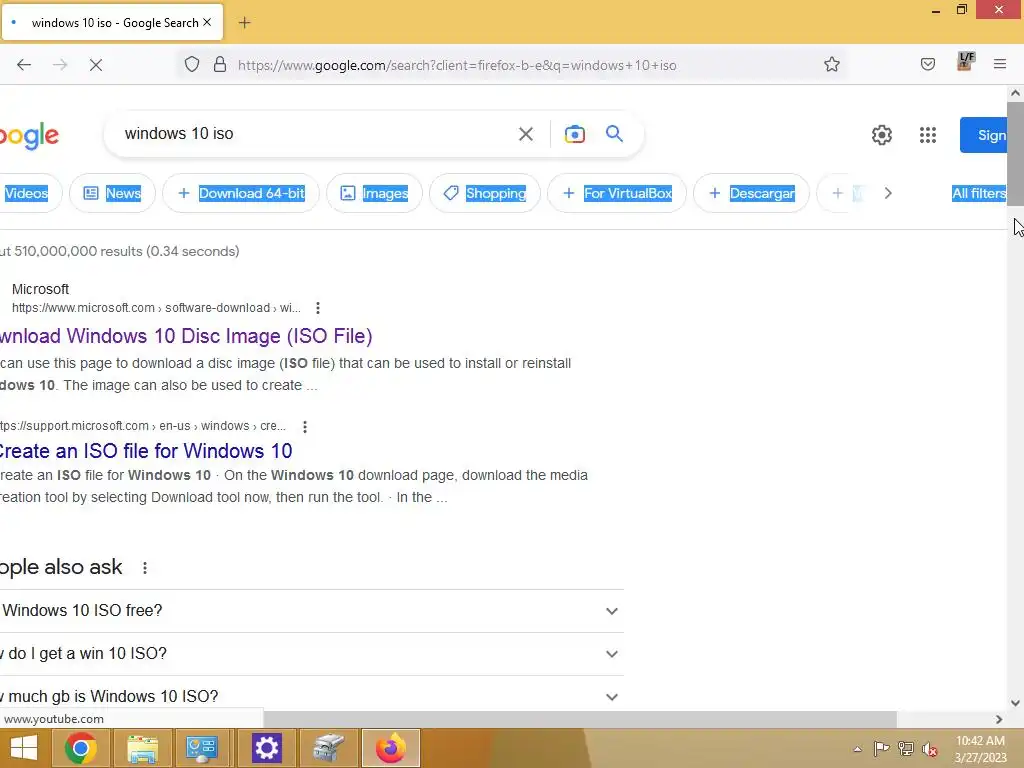The height and width of the screenshot is (768, 1024).
Task: Show hidden tray icons arrow
Action: coord(857,749)
